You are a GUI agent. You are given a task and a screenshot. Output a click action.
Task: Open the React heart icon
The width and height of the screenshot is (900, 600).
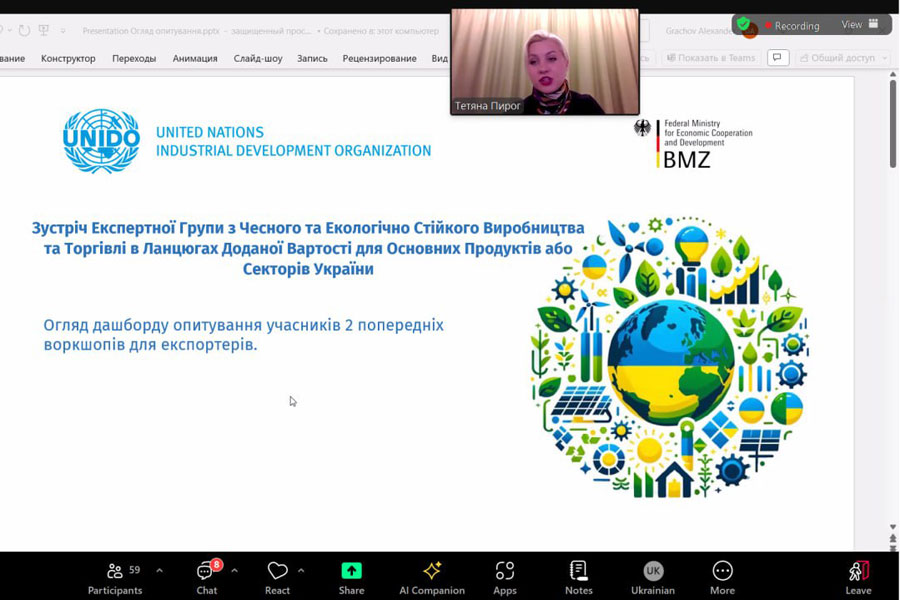pos(277,571)
